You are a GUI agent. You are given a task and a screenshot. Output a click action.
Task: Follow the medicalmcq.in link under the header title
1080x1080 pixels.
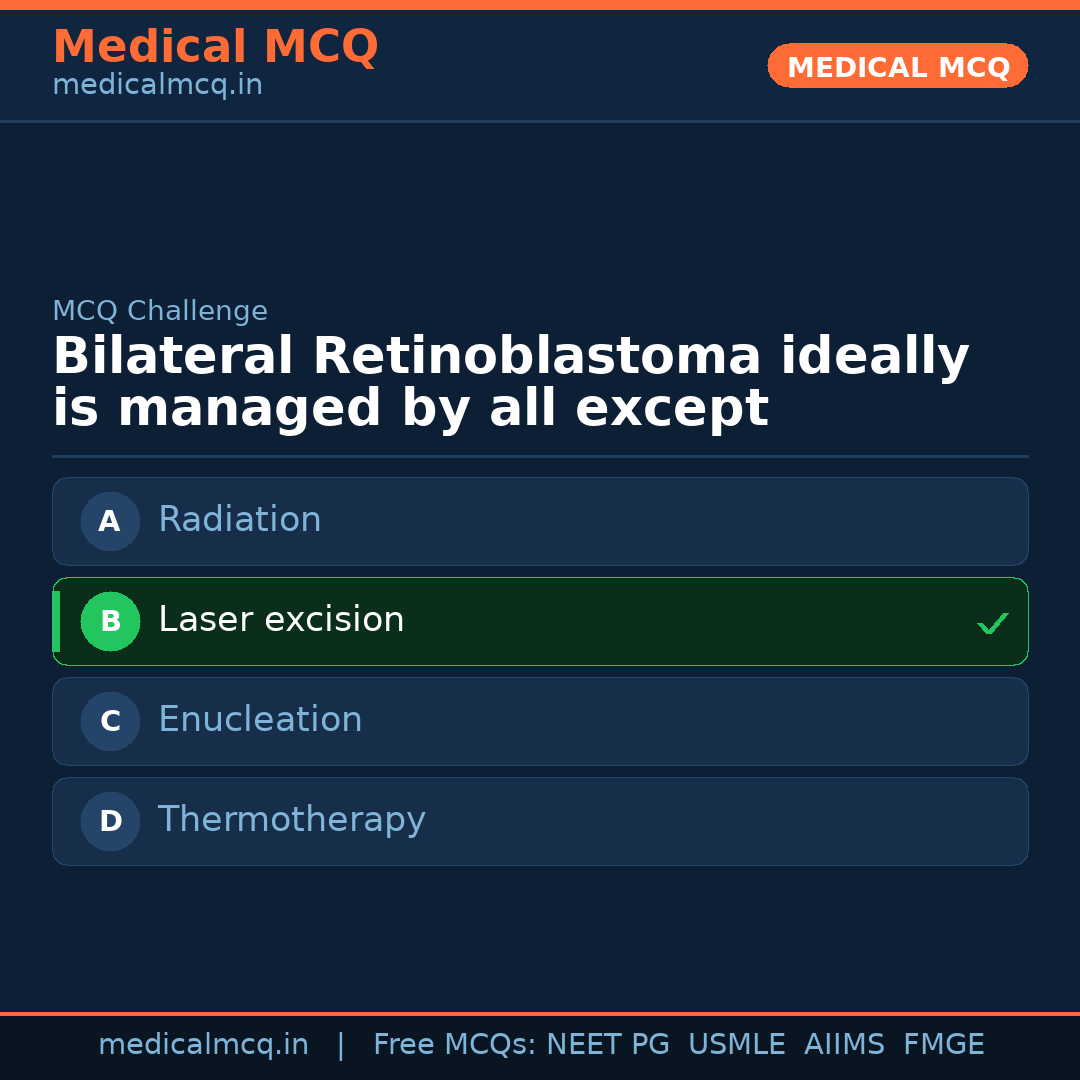[x=157, y=86]
